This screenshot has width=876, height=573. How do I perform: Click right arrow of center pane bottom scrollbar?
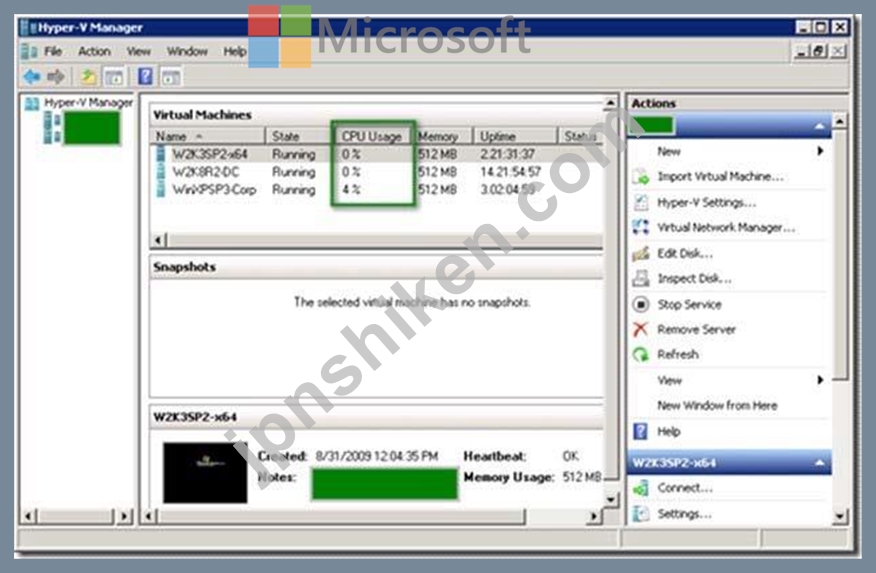coord(594,517)
